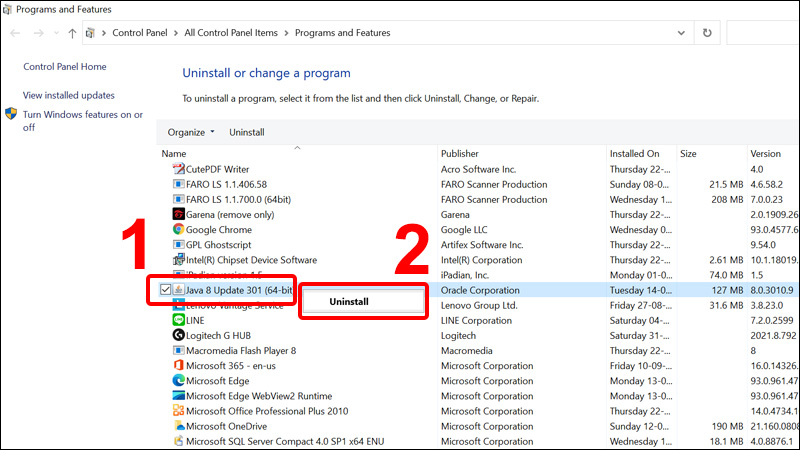Click the FARO LS 1.1.700.0 (64bit) icon
Image resolution: width=800 pixels, height=450 pixels.
[x=178, y=199]
